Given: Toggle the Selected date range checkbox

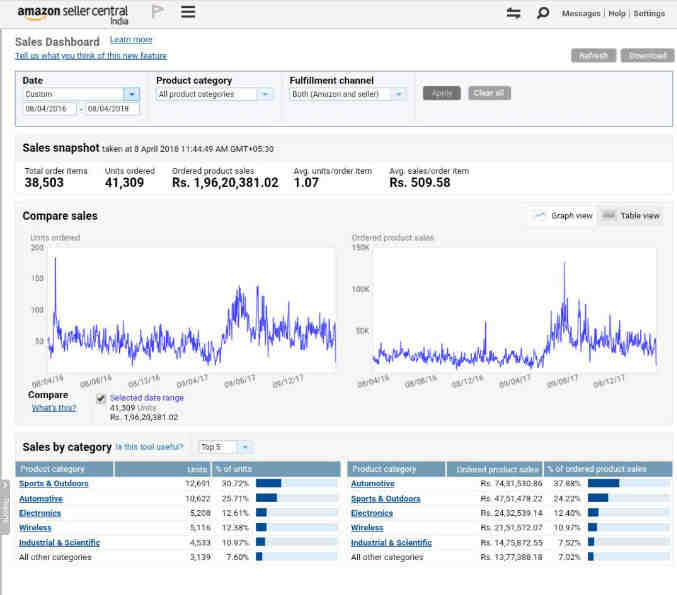Looking at the screenshot, I should 101,399.
